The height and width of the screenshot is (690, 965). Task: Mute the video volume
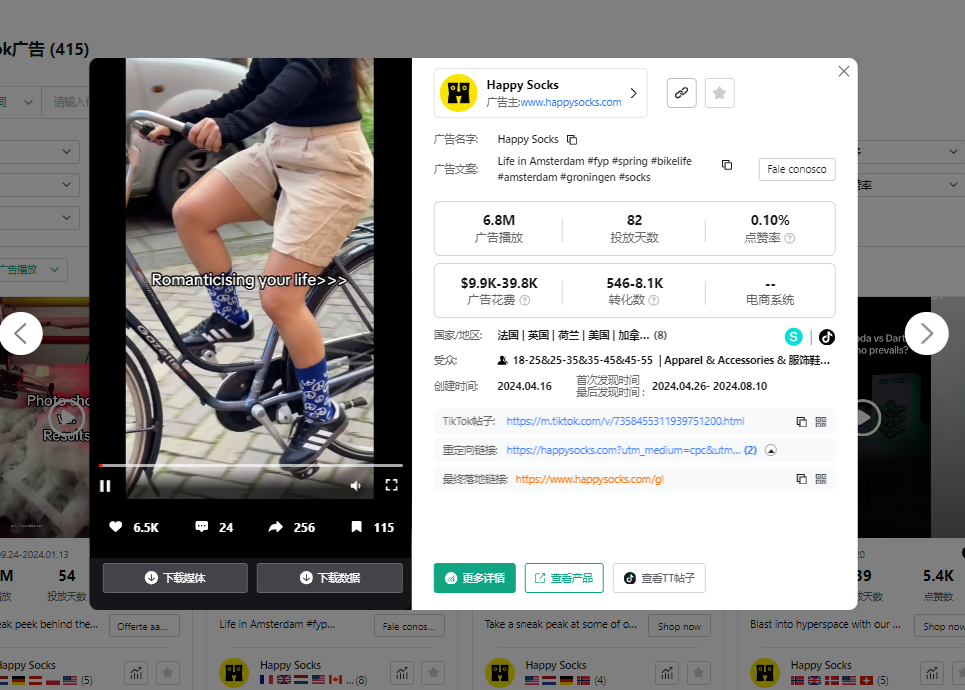[x=356, y=486]
